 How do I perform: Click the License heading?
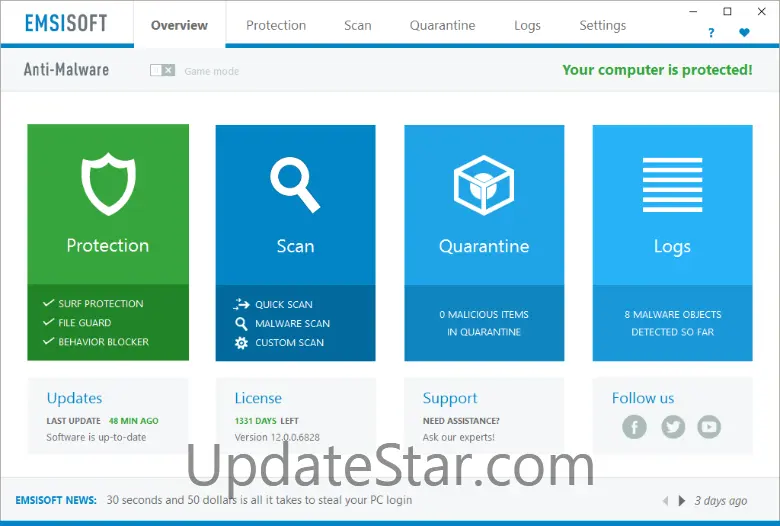tap(258, 398)
